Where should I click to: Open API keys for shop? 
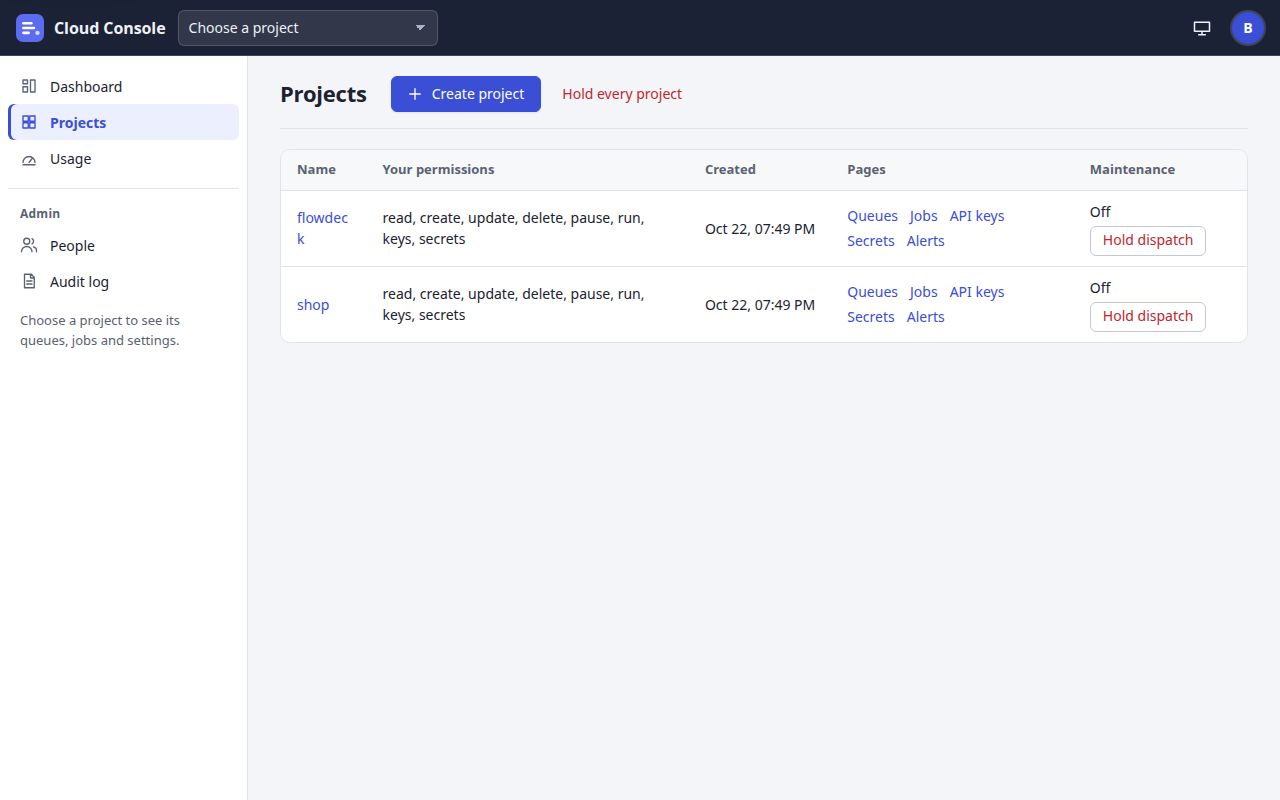pos(977,292)
